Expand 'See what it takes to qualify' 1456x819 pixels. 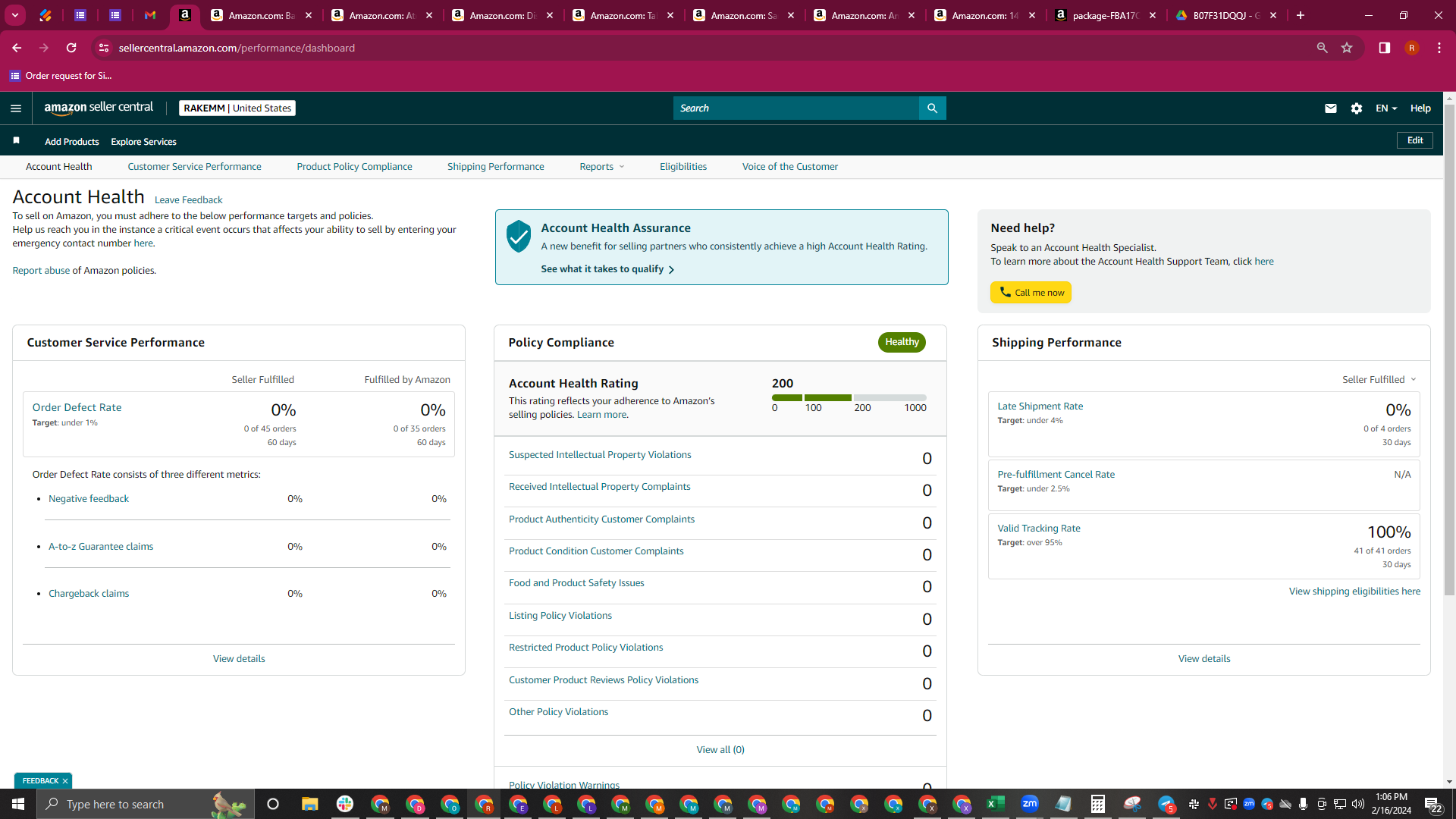[607, 269]
